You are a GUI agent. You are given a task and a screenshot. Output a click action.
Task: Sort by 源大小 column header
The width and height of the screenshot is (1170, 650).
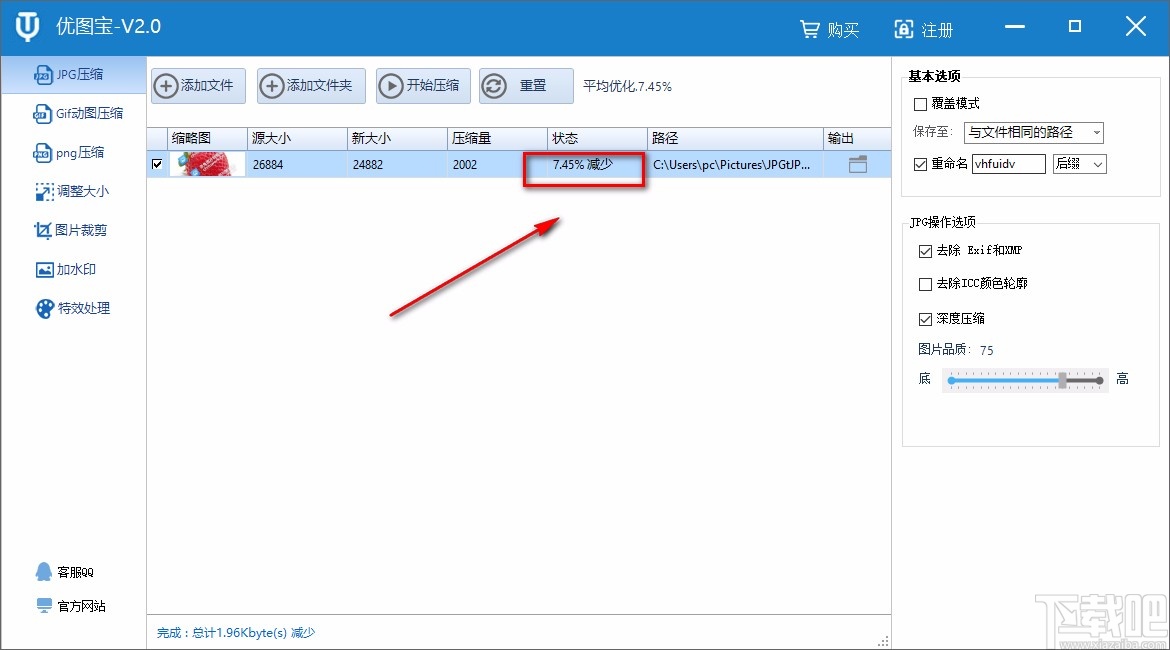297,139
